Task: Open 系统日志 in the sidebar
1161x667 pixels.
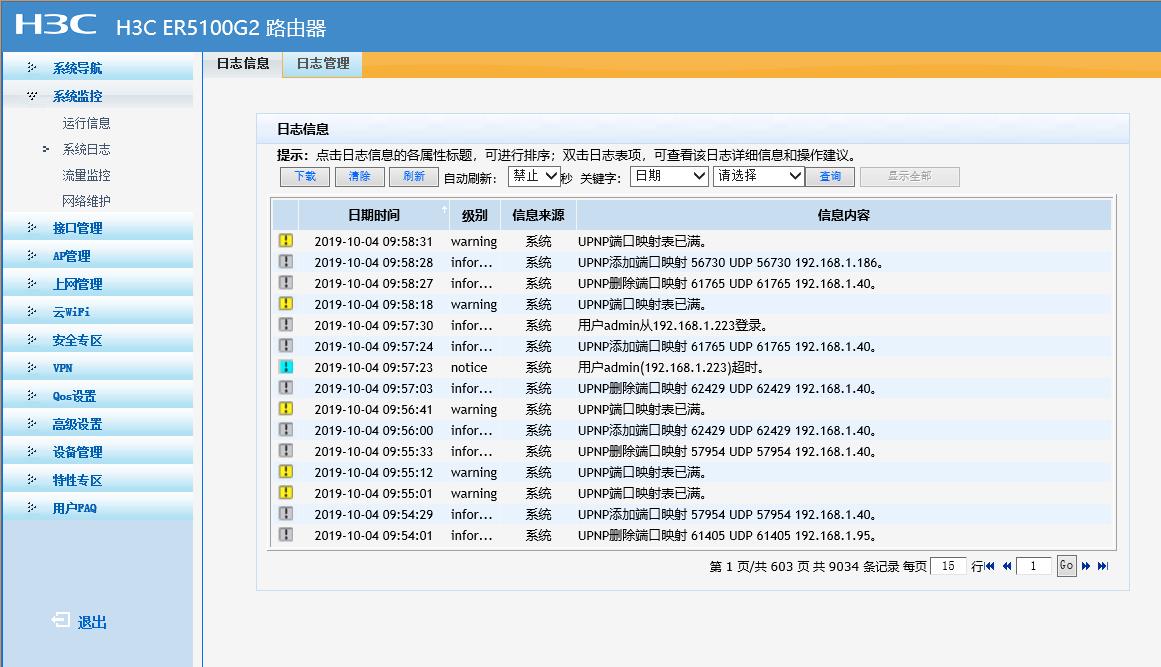Action: pyautogui.click(x=87, y=149)
